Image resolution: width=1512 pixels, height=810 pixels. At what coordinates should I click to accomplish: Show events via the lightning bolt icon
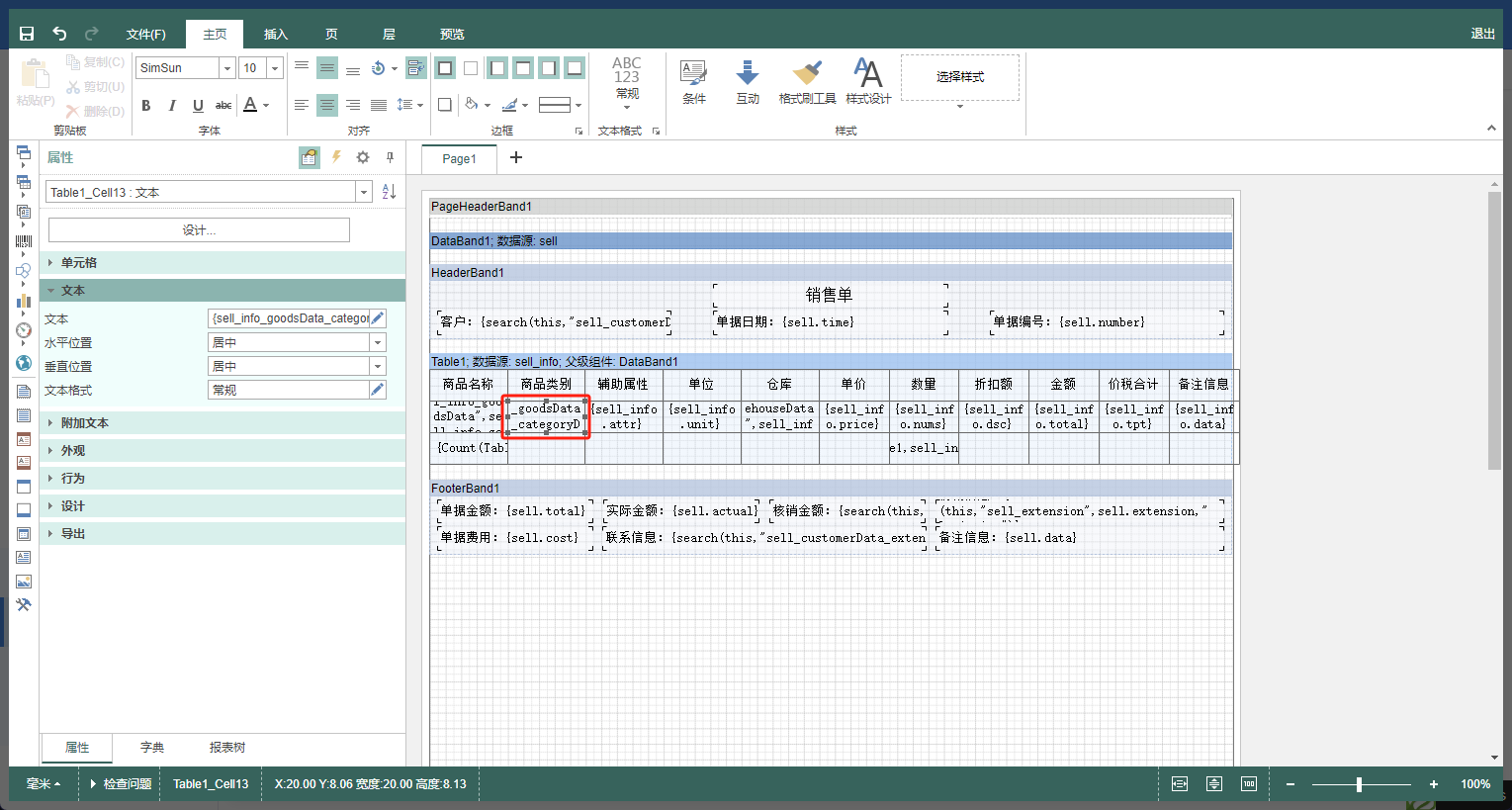coord(336,157)
